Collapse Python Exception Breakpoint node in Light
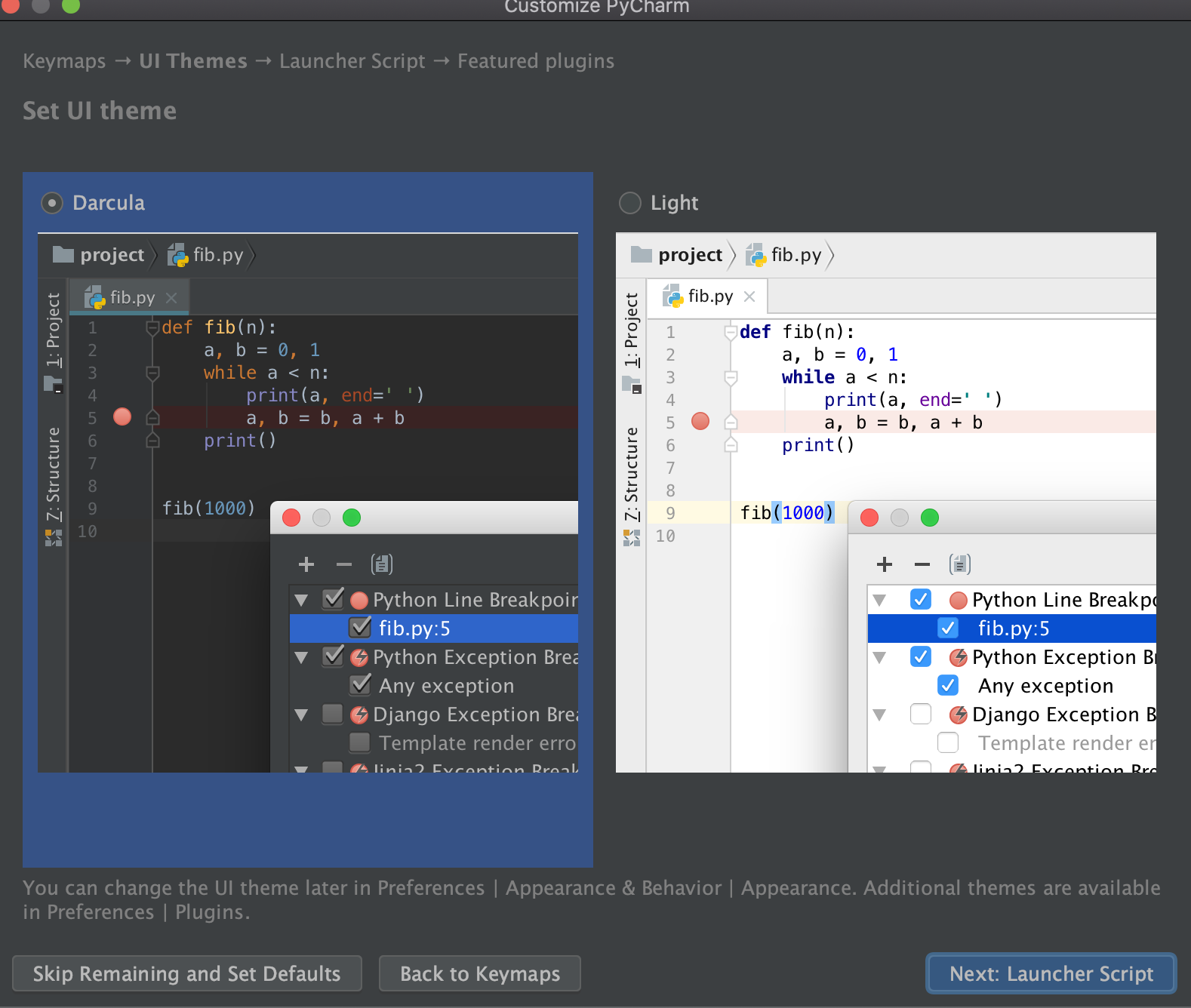Image resolution: width=1191 pixels, height=1008 pixels. coord(879,658)
